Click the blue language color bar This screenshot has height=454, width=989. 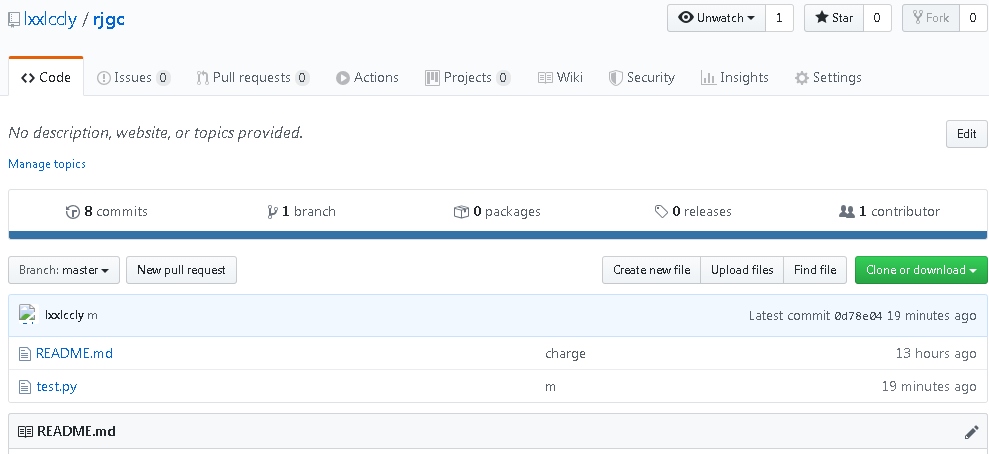498,236
